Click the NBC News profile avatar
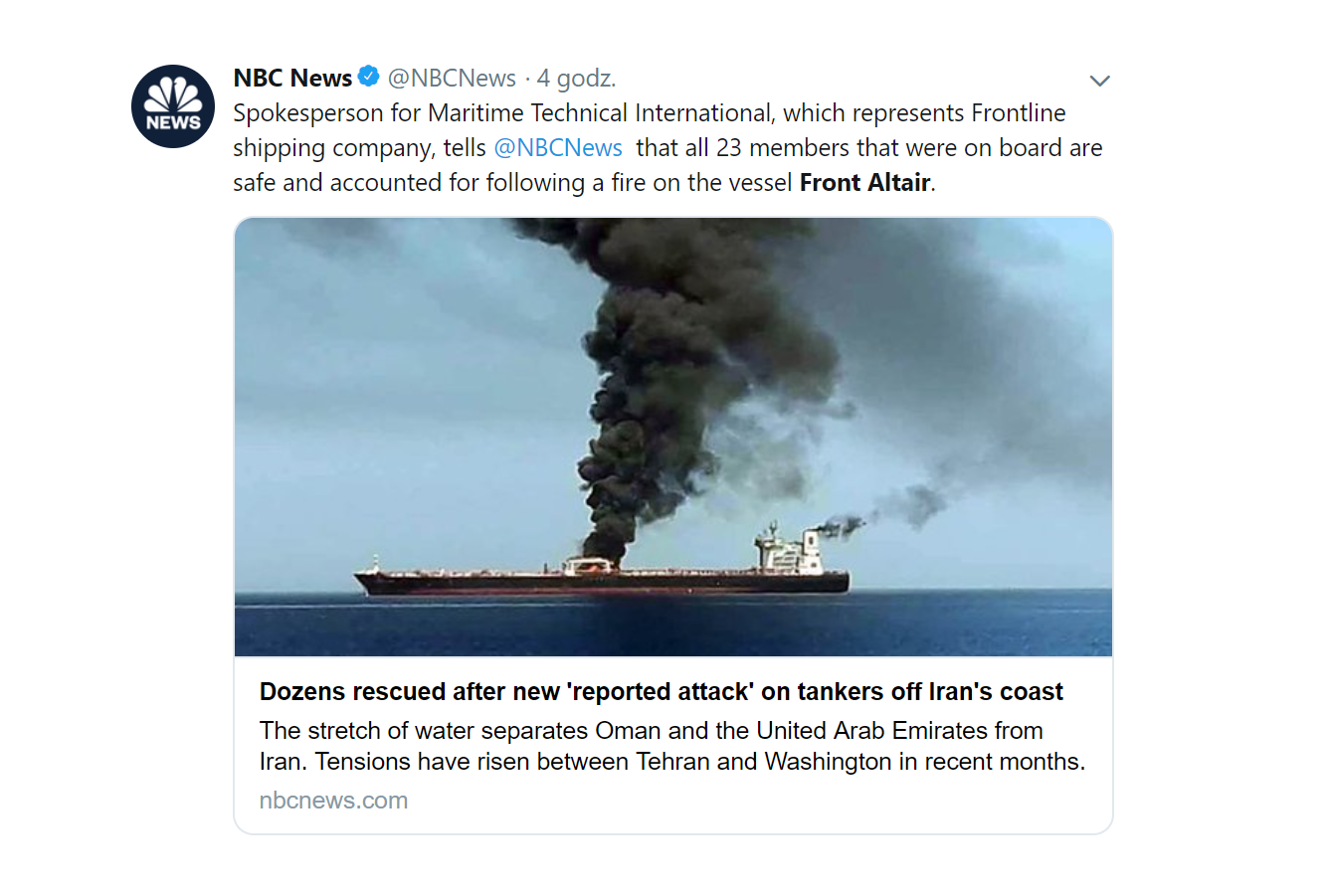This screenshot has height=896, width=1332. point(173,106)
